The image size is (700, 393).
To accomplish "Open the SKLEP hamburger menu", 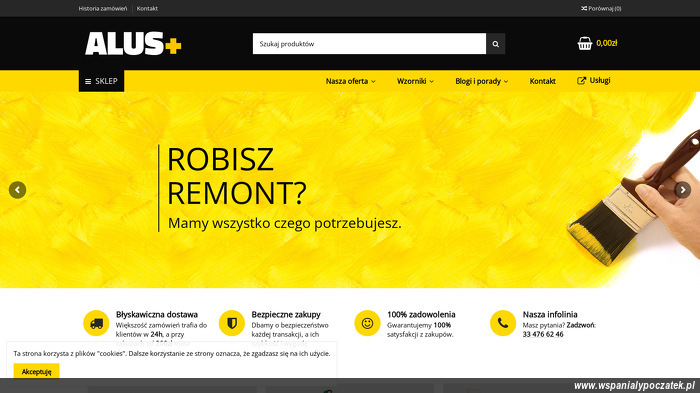I will (x=101, y=81).
